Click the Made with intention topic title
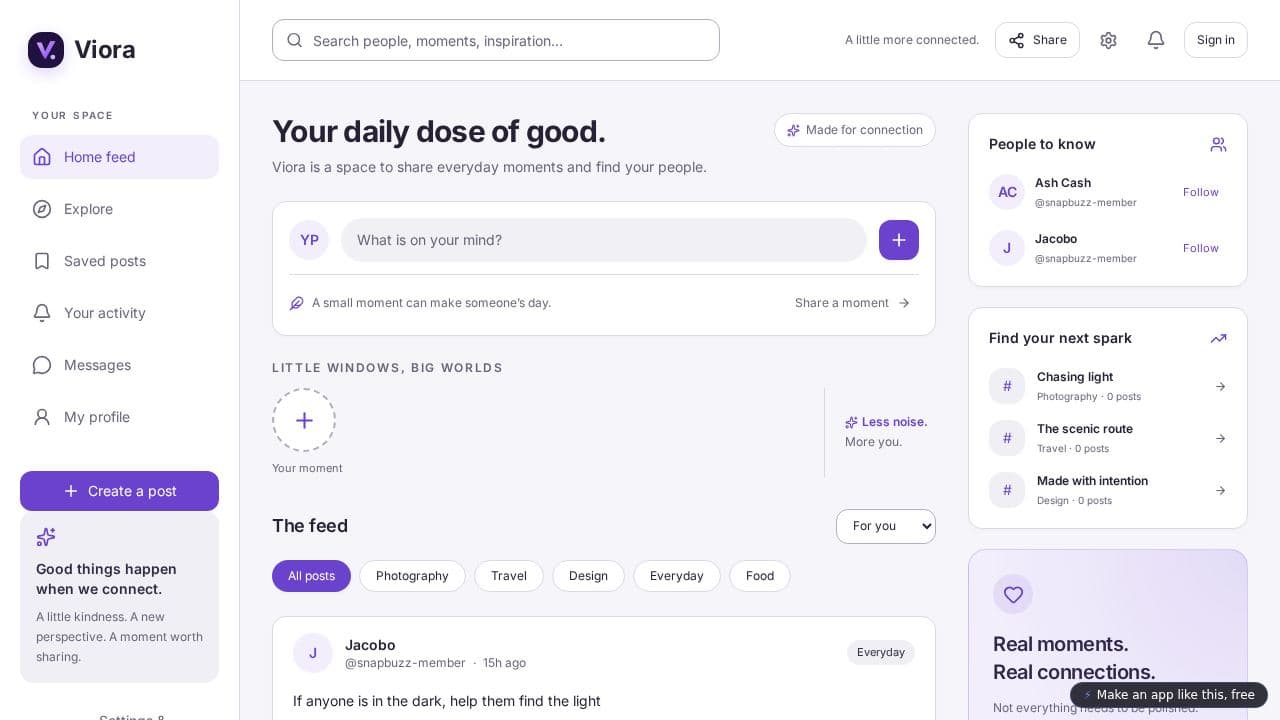Screen dimensions: 1280x720 (x=1092, y=481)
